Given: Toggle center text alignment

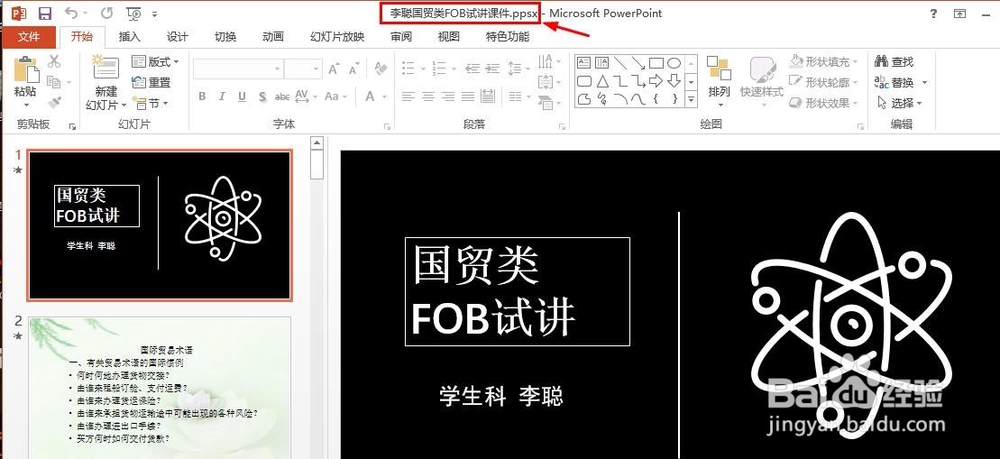Looking at the screenshot, I should click(428, 97).
